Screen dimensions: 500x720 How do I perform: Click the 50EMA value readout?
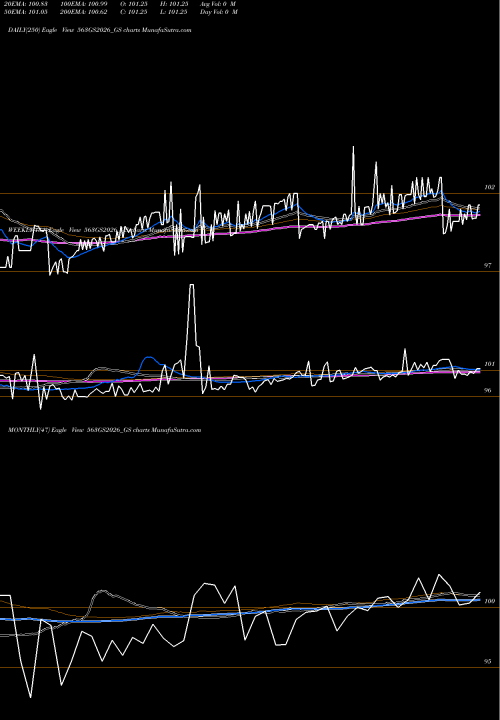click(26, 12)
